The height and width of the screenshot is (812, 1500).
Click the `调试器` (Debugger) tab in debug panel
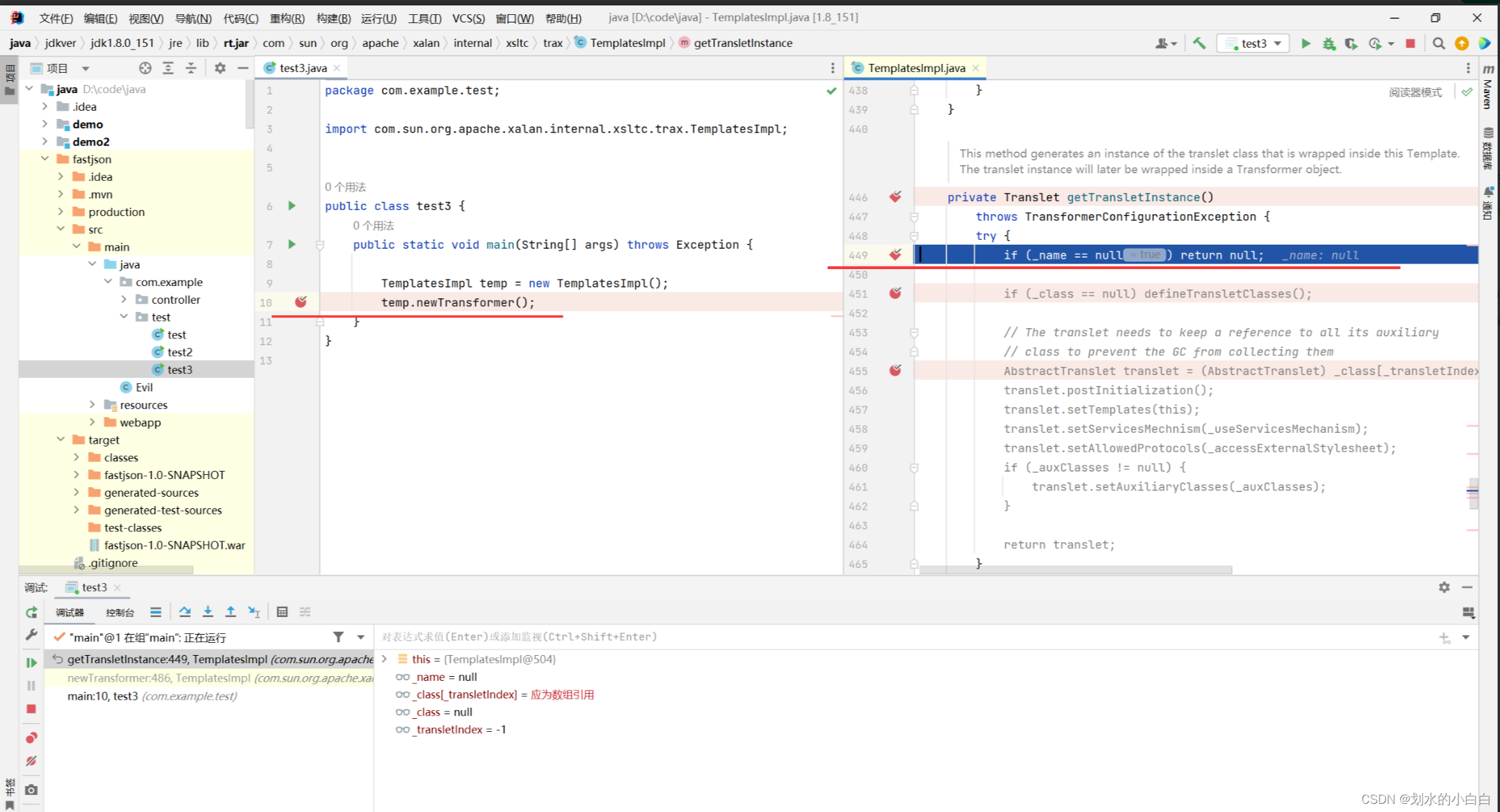click(x=69, y=611)
